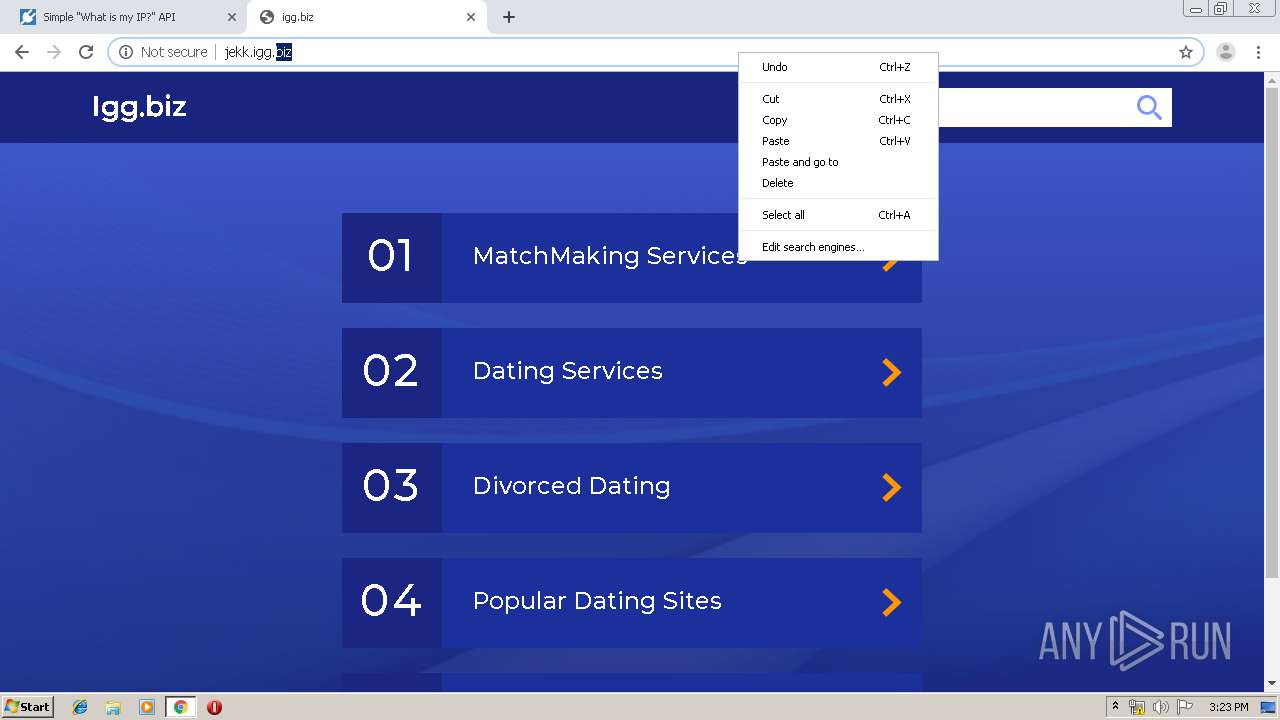Click the 03 number block
The width and height of the screenshot is (1280, 720).
(x=392, y=488)
